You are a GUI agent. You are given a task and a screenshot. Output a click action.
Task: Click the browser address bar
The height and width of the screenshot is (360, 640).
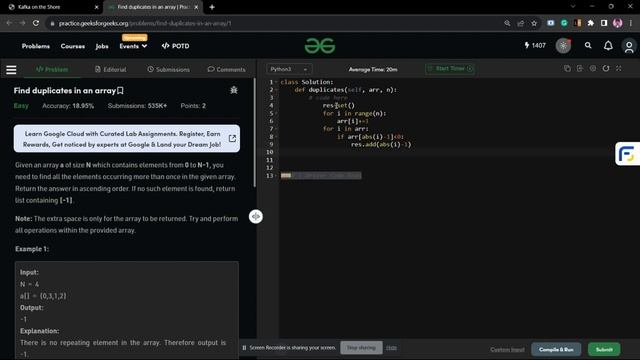(x=273, y=23)
